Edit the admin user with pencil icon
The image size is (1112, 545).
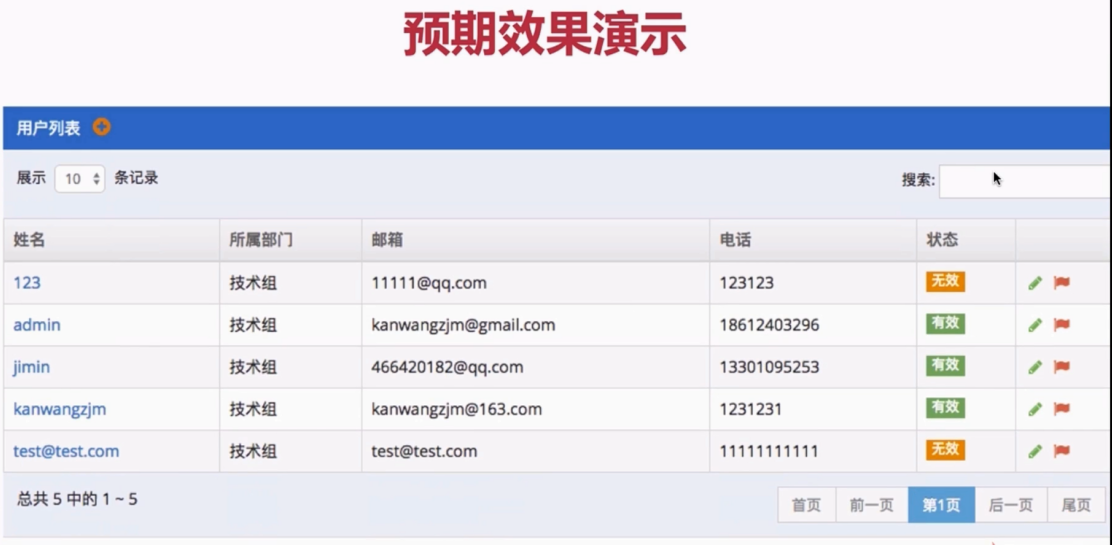[x=1035, y=325]
